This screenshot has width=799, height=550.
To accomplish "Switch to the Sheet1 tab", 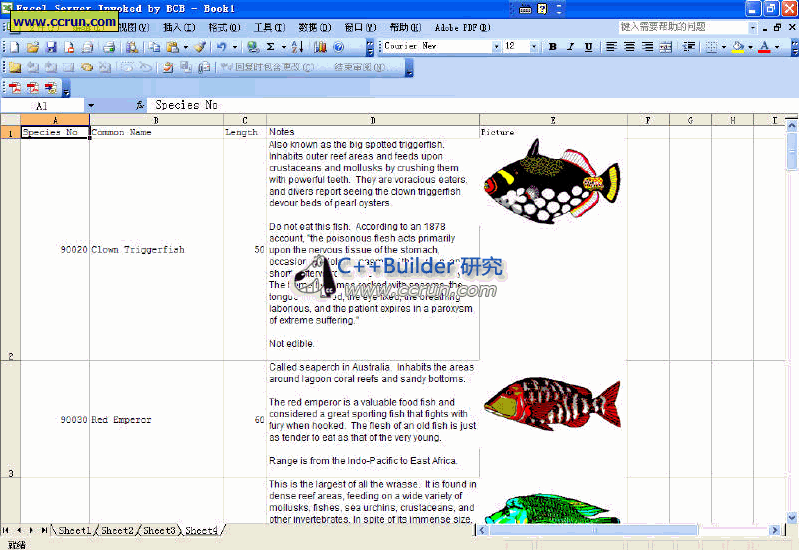I will click(74, 530).
